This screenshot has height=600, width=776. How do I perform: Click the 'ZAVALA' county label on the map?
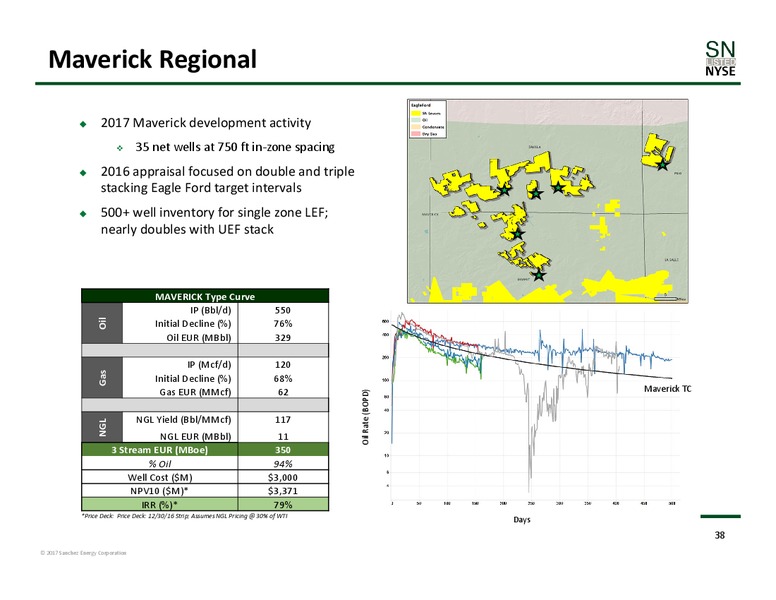click(535, 147)
